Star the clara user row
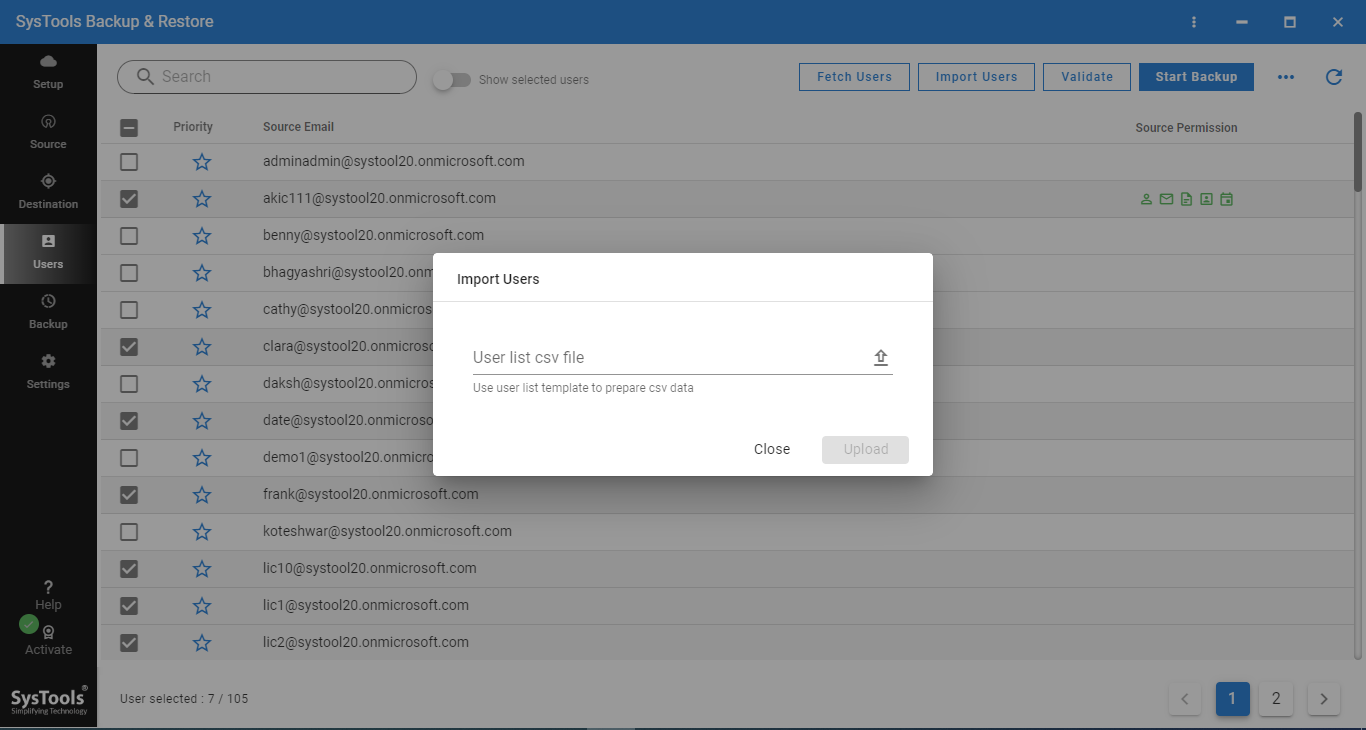 [x=202, y=347]
